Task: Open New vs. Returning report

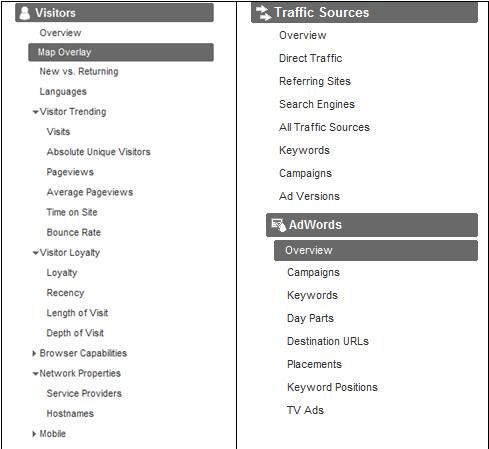Action: (x=79, y=71)
